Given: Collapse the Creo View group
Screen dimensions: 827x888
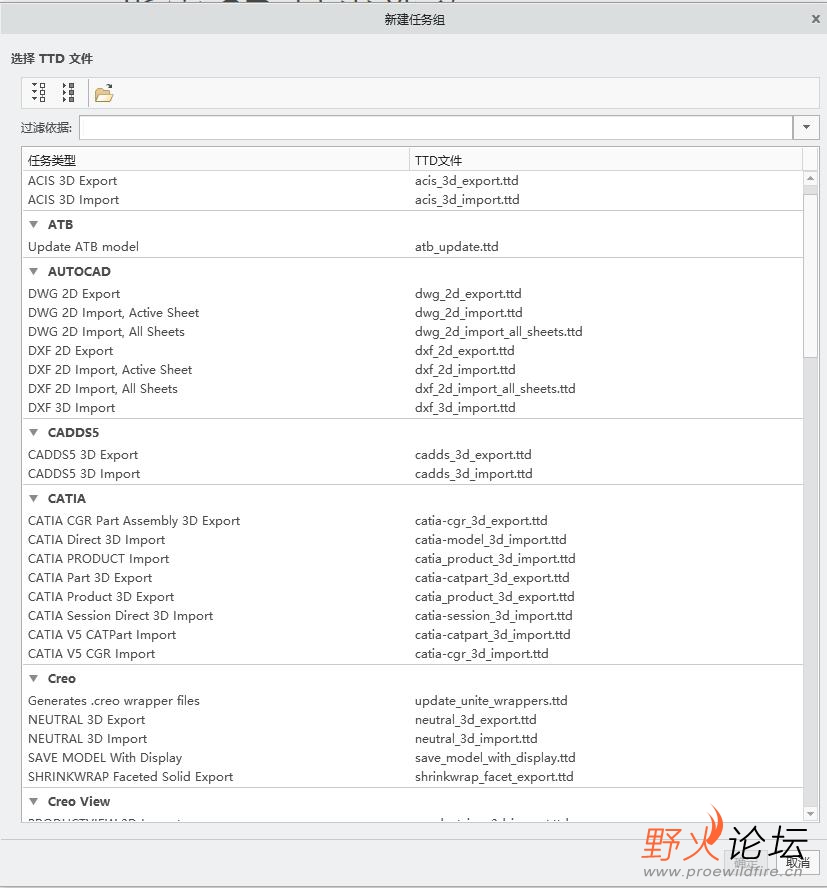Looking at the screenshot, I should pyautogui.click(x=33, y=801).
